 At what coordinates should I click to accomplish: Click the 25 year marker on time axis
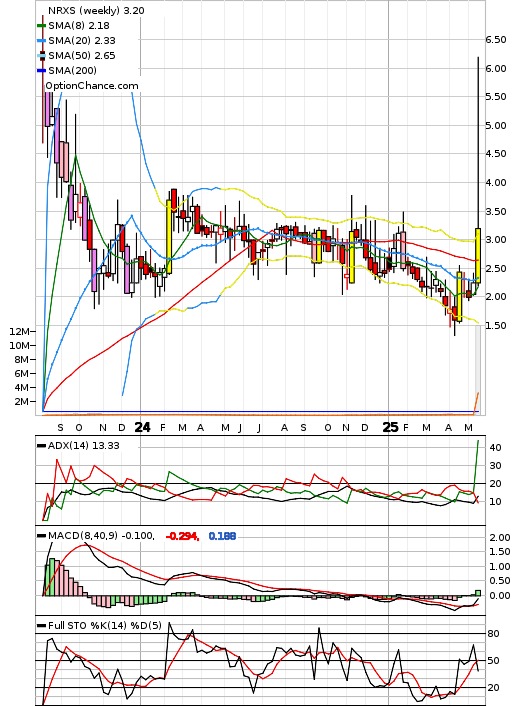click(x=390, y=427)
